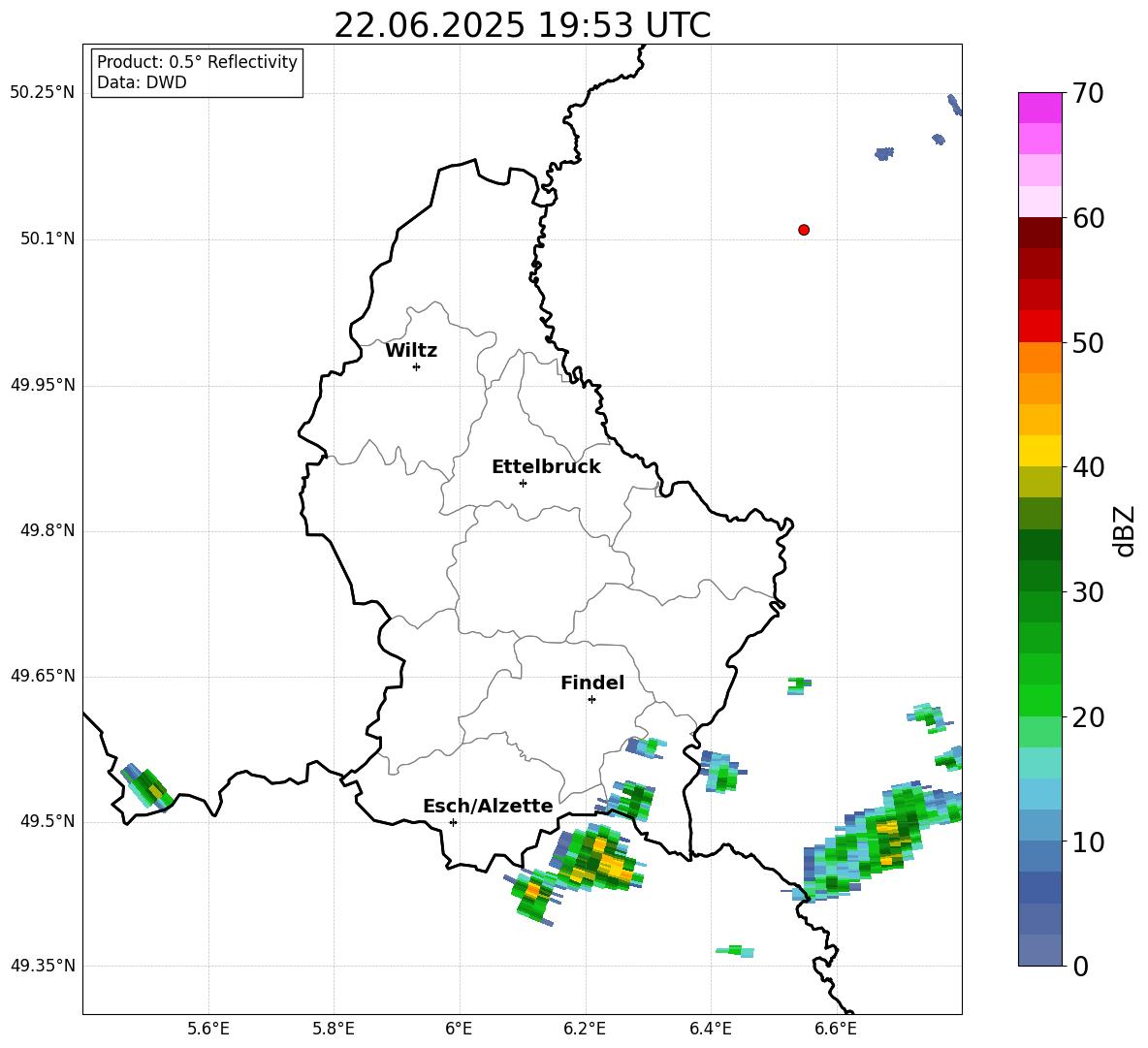Click the 49.65°N latitude label
Viewport: 1148px width, 1048px height.
tap(43, 675)
